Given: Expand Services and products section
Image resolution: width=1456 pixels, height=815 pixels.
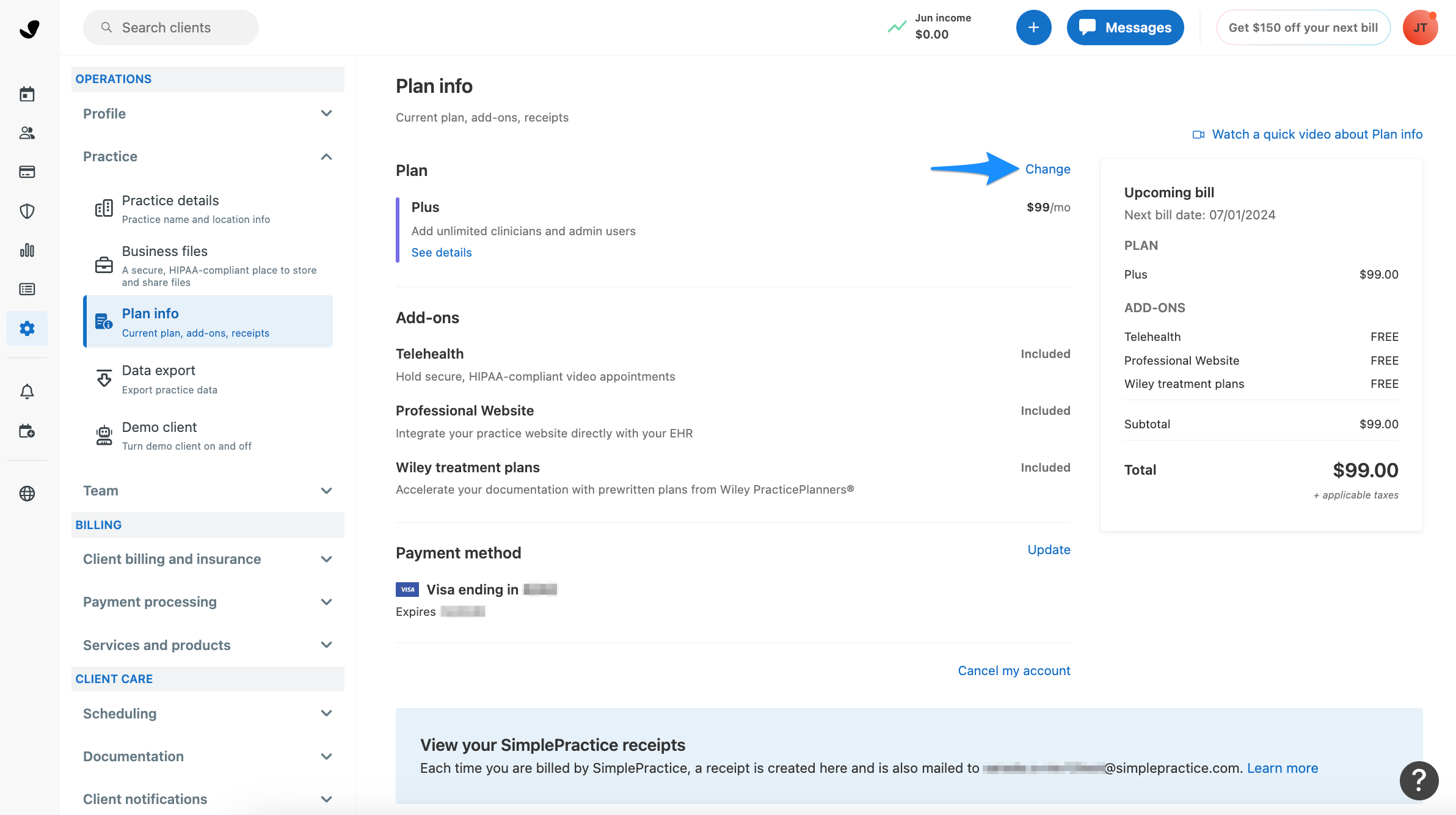Looking at the screenshot, I should [208, 645].
